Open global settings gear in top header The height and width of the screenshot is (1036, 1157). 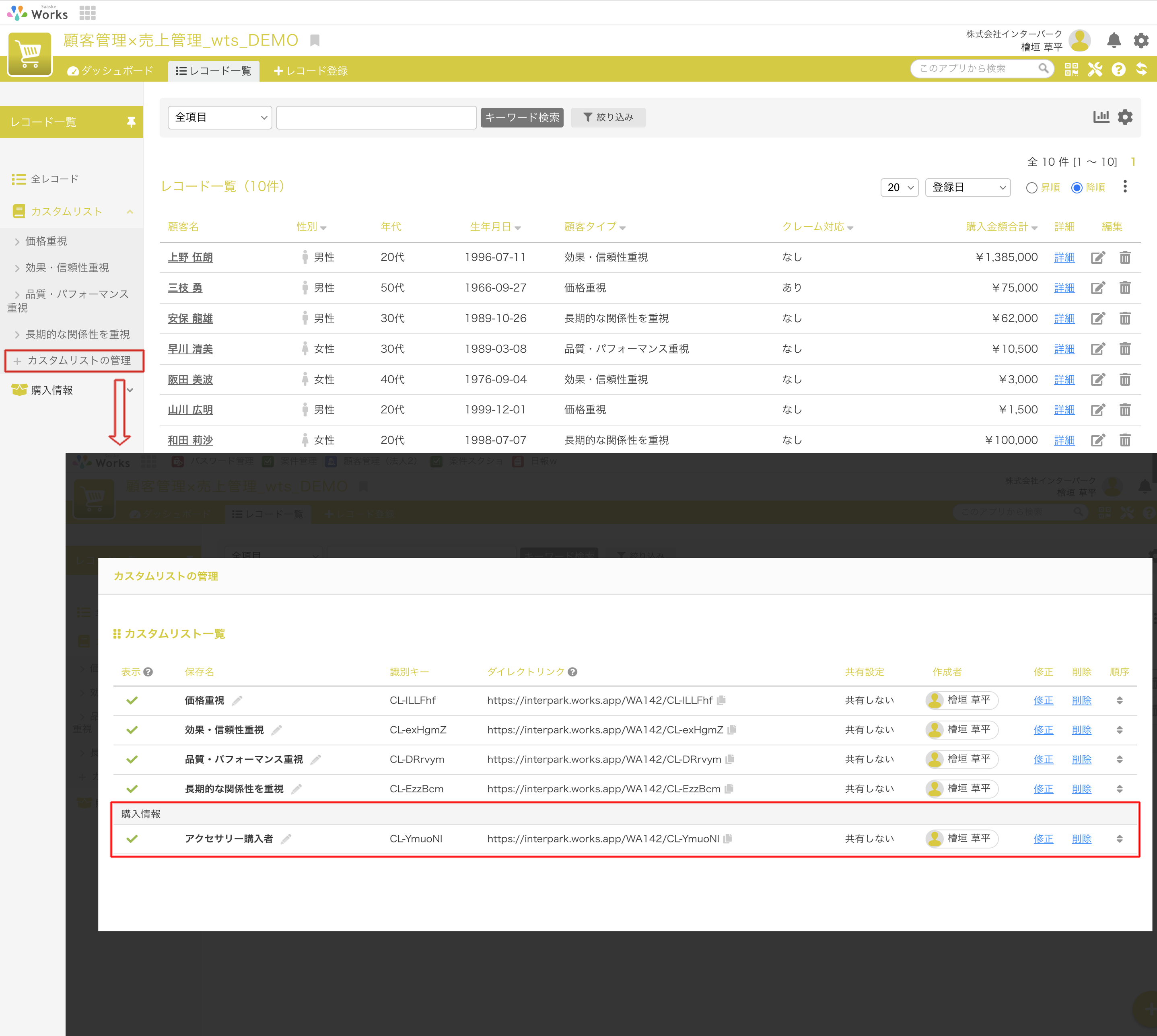pyautogui.click(x=1141, y=40)
